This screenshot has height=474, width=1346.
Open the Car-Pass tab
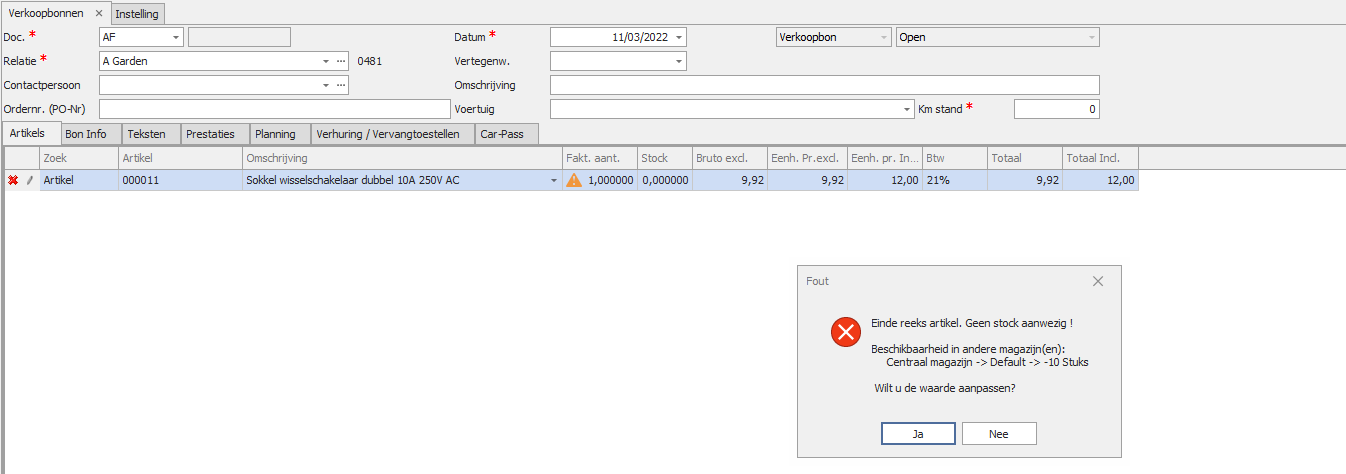[x=506, y=134]
